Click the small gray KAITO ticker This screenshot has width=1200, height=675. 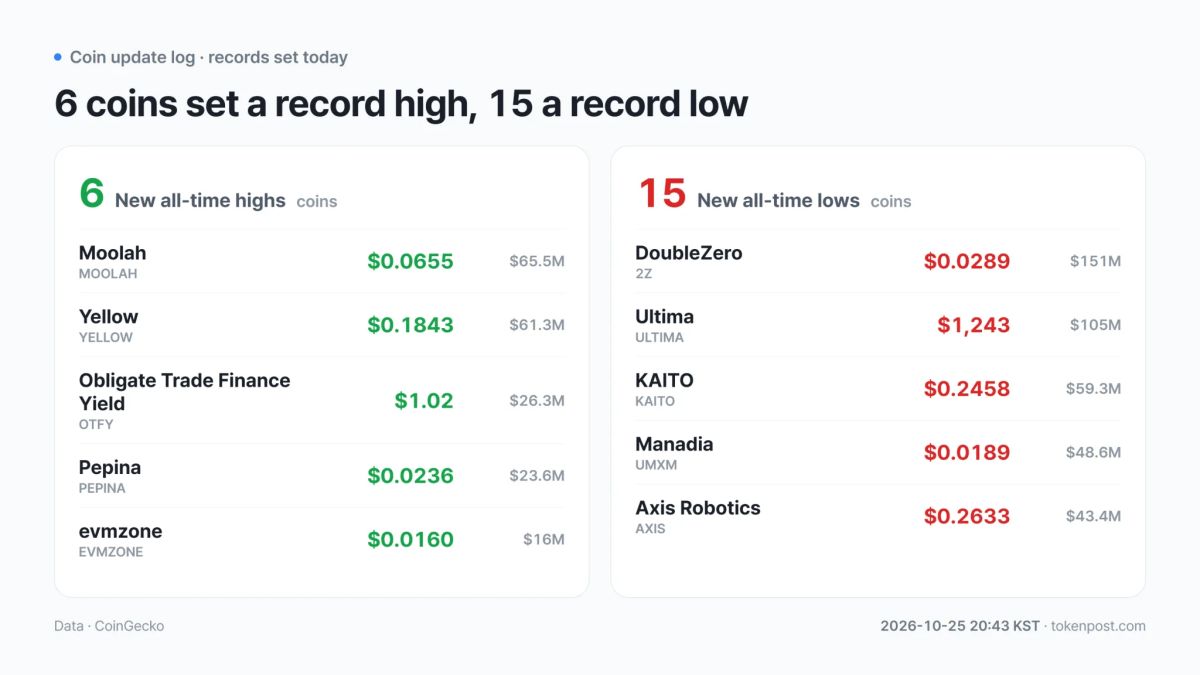click(x=655, y=402)
